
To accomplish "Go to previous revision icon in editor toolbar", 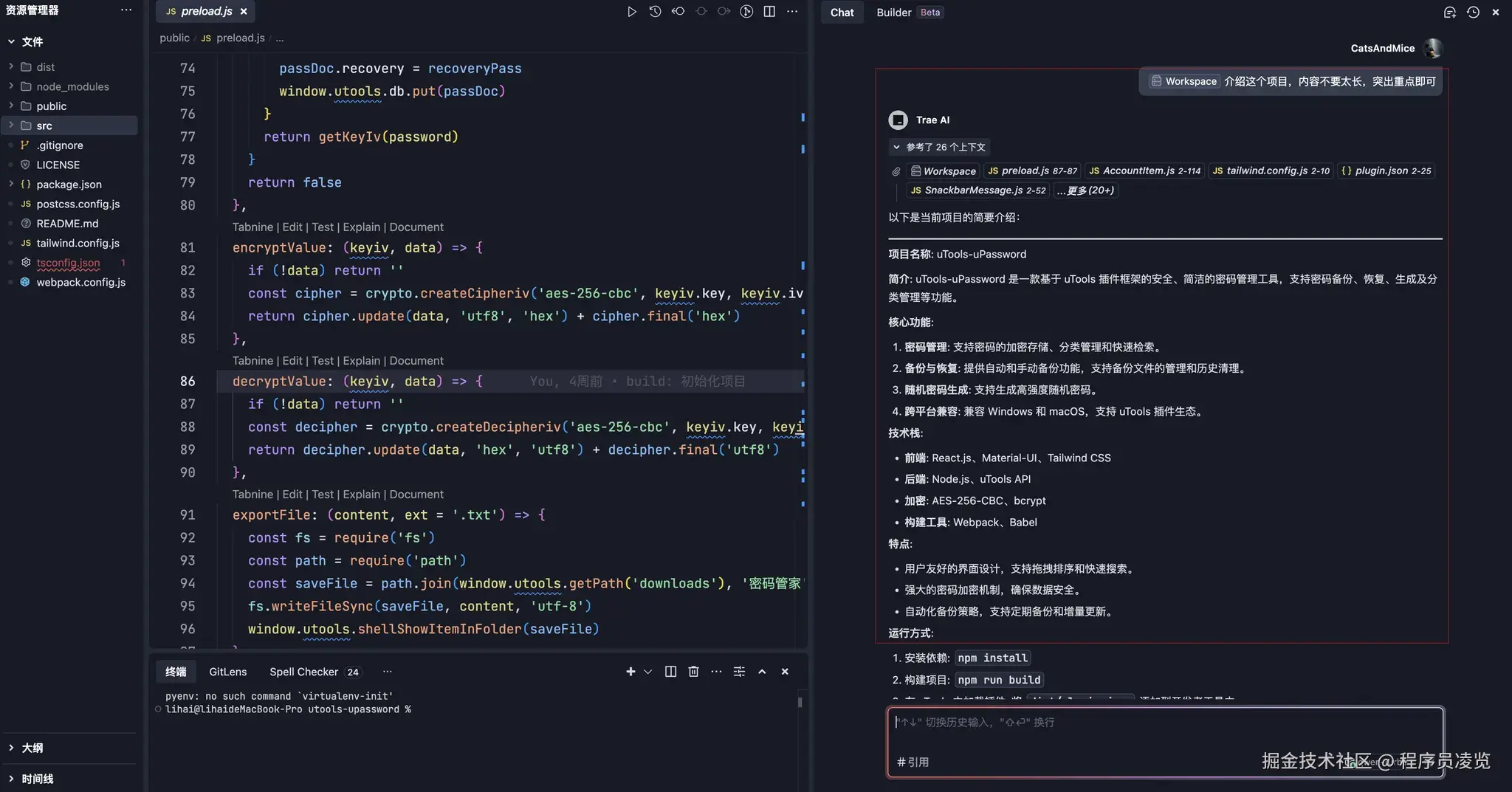I will click(x=678, y=12).
